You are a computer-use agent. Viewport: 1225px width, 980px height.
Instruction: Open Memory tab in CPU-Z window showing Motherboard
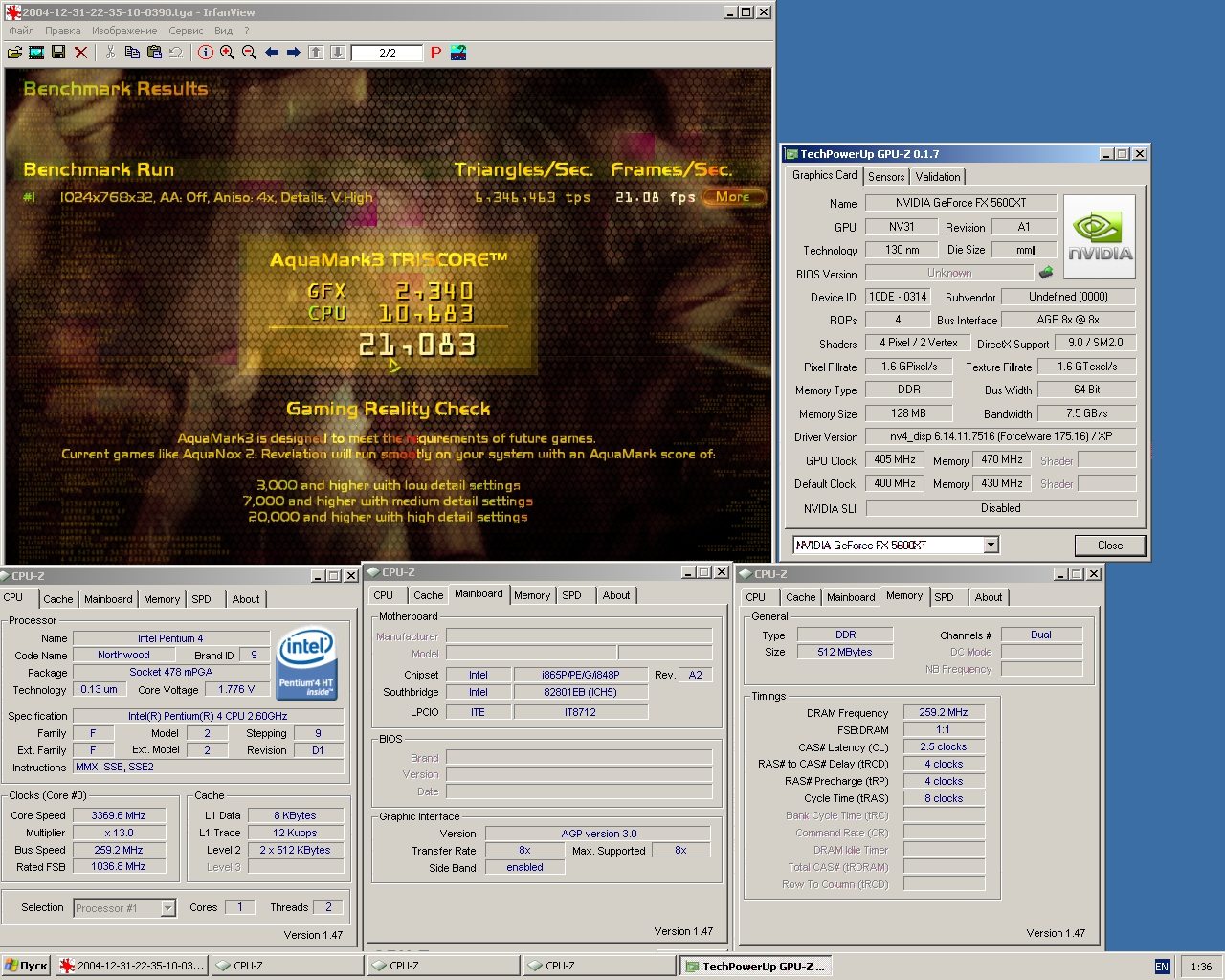click(532, 595)
